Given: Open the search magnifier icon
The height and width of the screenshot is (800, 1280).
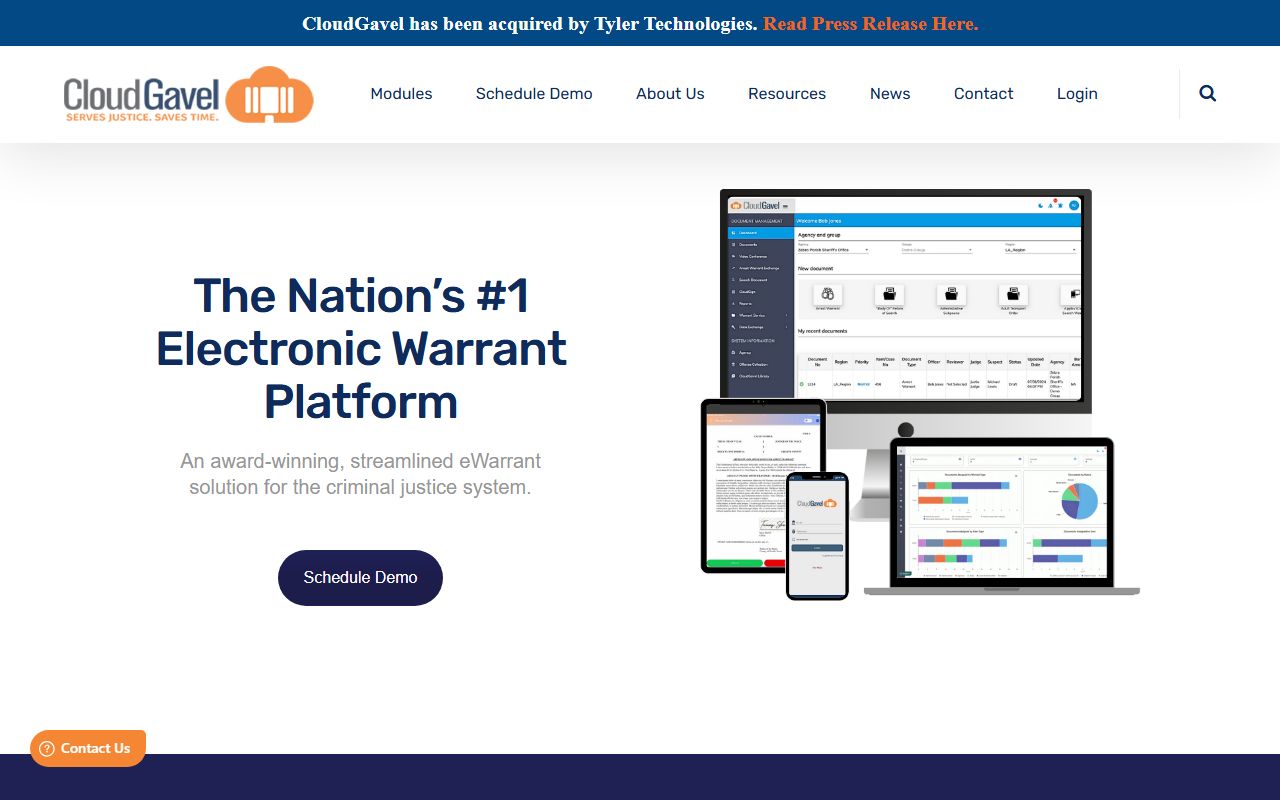Looking at the screenshot, I should [1207, 93].
